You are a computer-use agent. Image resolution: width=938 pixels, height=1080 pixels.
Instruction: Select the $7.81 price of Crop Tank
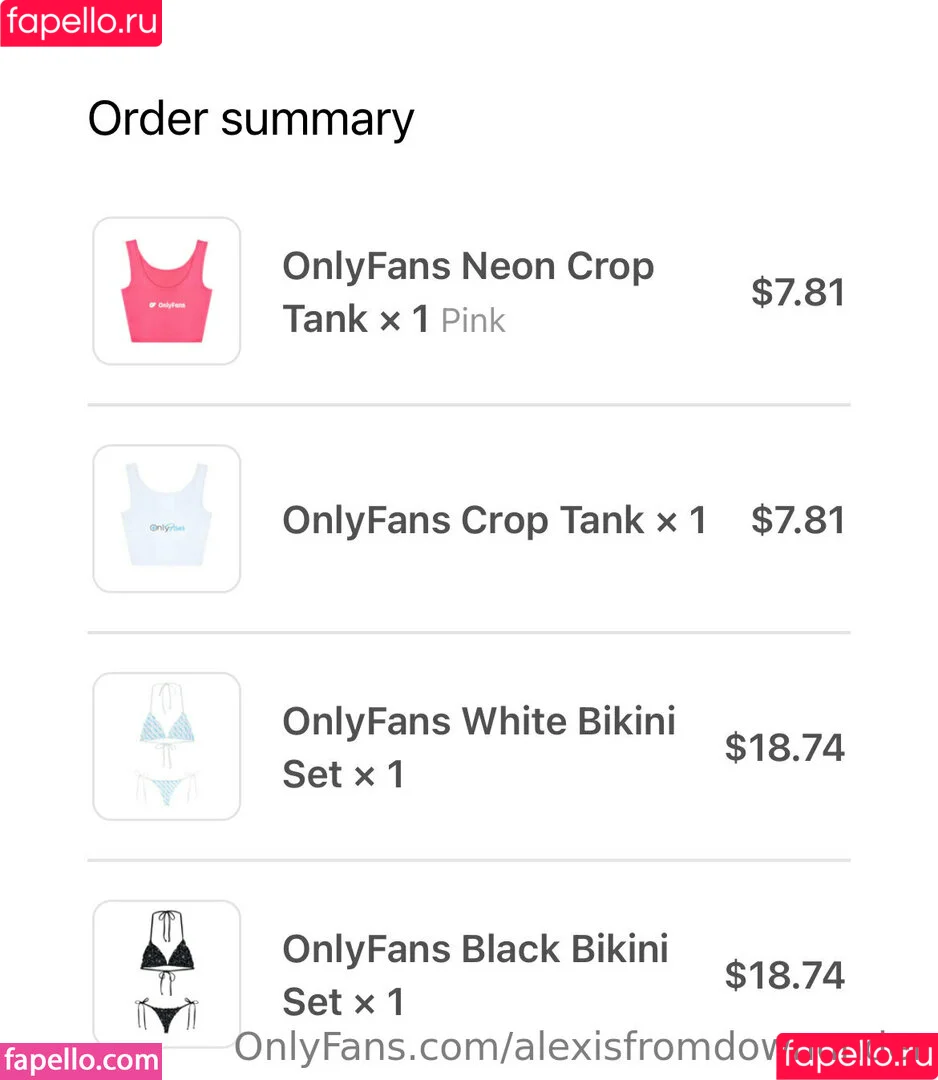coord(798,520)
